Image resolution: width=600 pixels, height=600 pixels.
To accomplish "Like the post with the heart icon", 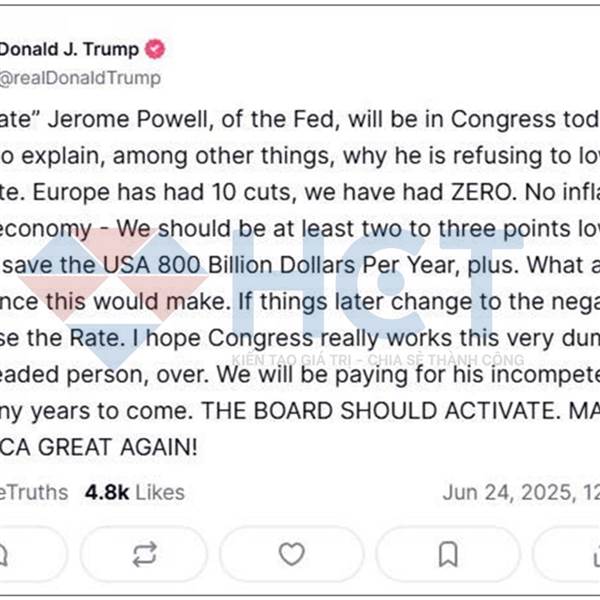I will click(x=292, y=554).
